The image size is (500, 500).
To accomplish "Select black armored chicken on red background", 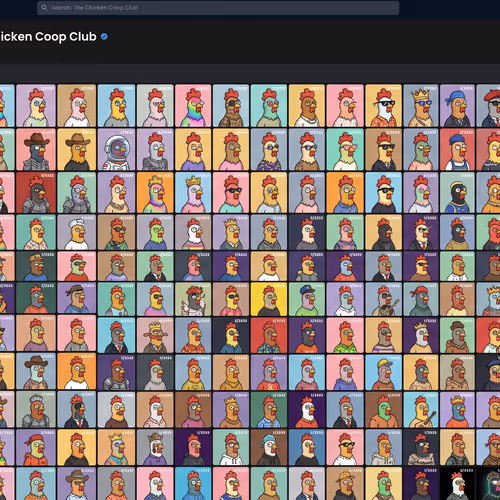I will point(36,192).
